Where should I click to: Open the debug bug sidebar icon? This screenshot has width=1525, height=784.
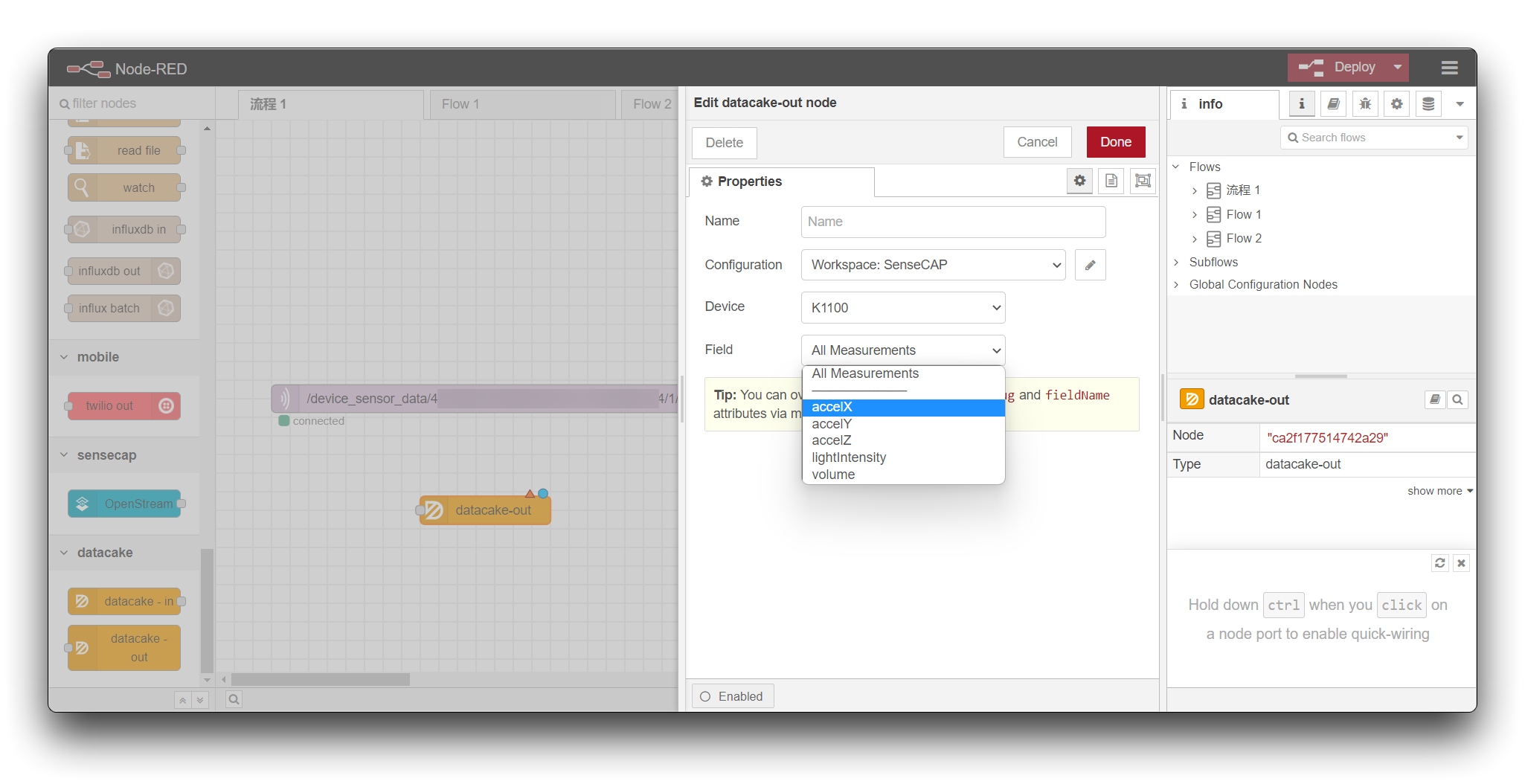tap(1366, 104)
